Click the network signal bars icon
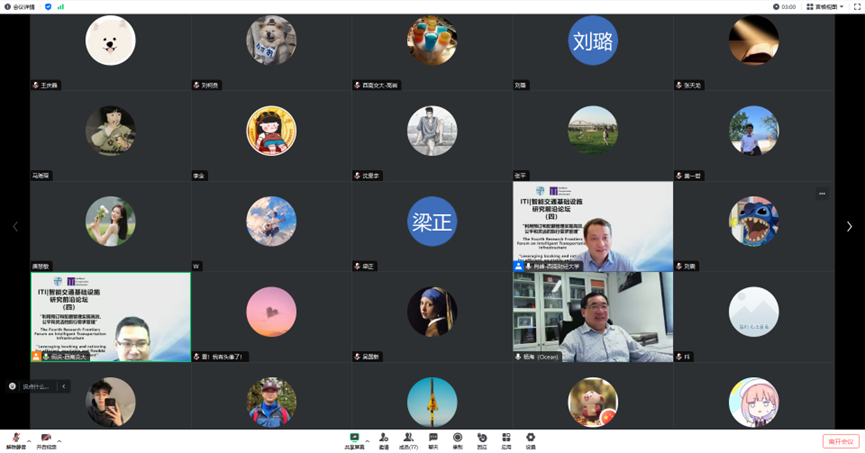Viewport: 865px width, 453px height. coord(61,6)
